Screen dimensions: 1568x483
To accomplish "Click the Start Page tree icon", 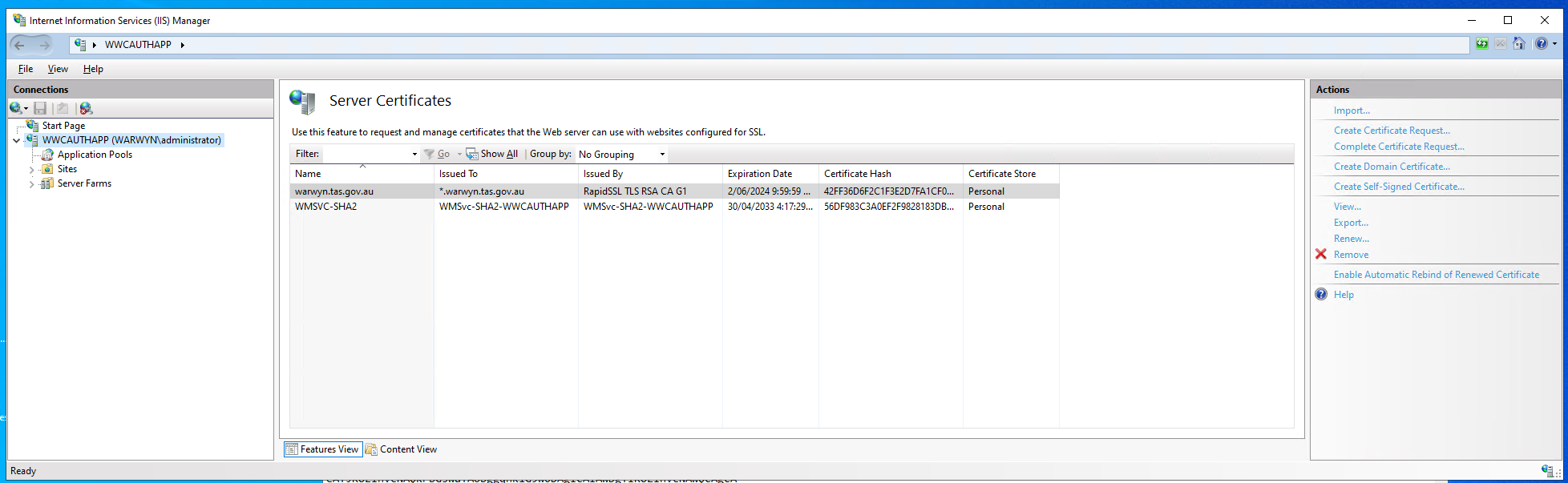I will pyautogui.click(x=33, y=125).
